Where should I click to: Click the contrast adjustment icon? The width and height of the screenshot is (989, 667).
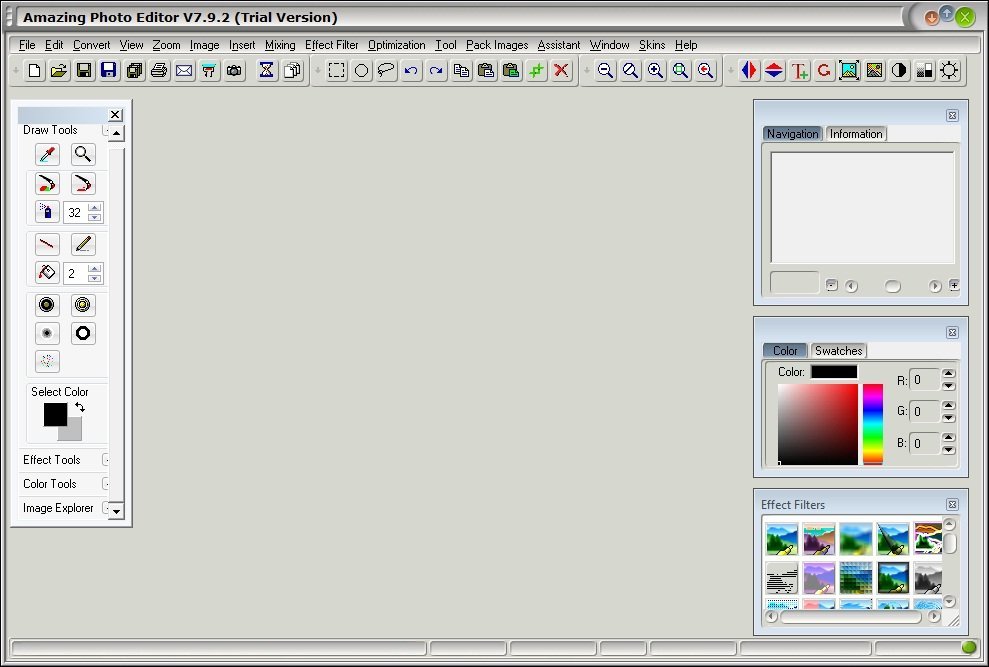click(x=898, y=70)
